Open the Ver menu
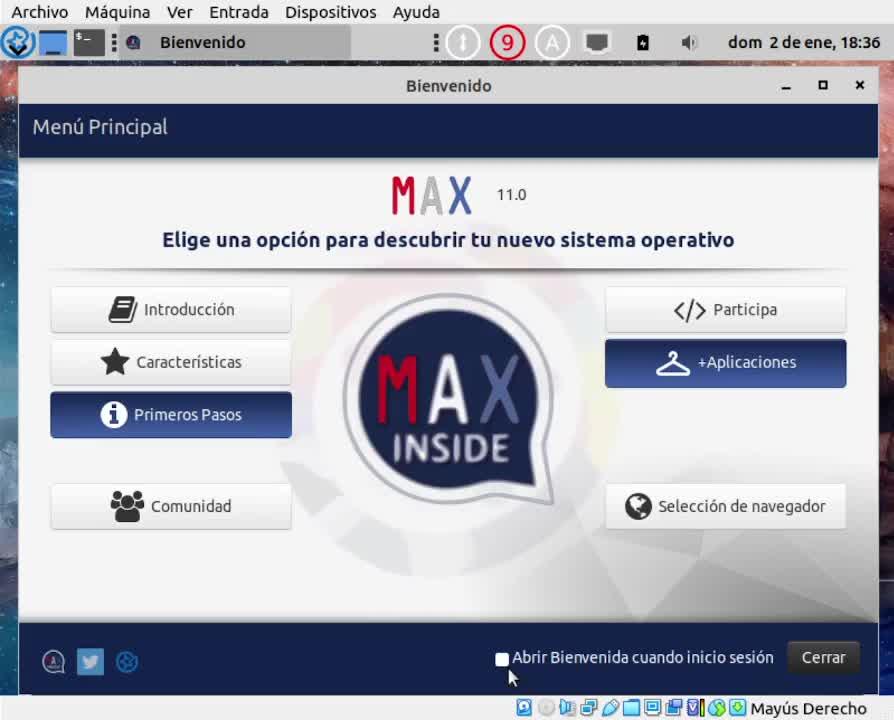The image size is (894, 720). click(x=180, y=12)
